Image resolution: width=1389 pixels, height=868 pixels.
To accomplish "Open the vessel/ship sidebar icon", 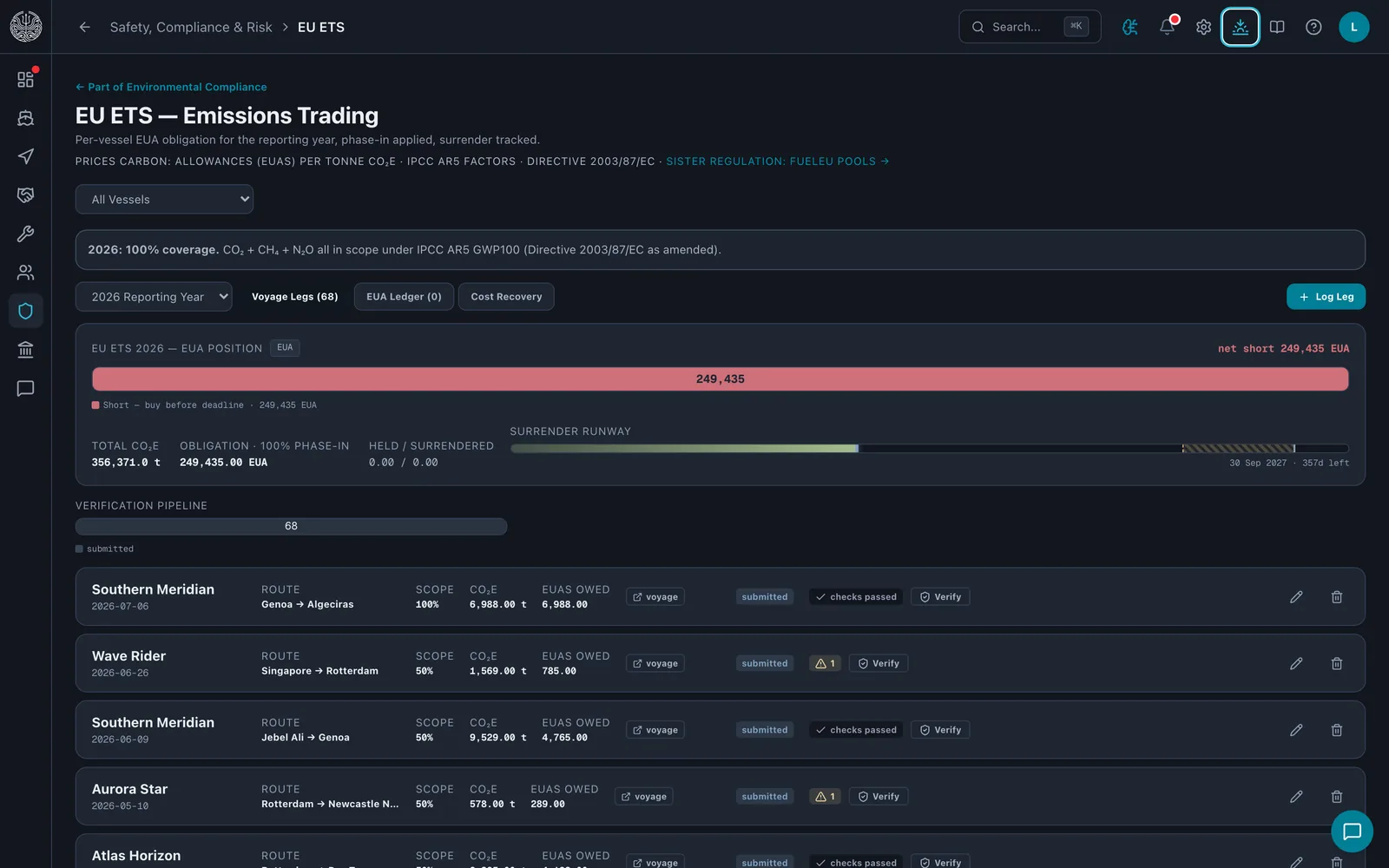I will tap(25, 118).
